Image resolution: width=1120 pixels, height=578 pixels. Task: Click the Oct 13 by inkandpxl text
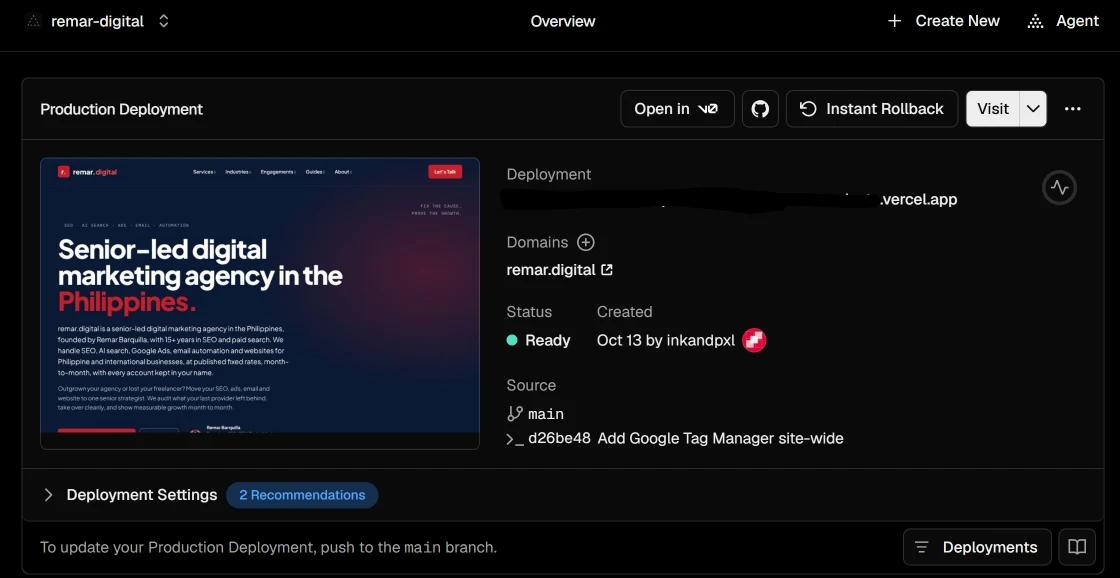point(666,340)
